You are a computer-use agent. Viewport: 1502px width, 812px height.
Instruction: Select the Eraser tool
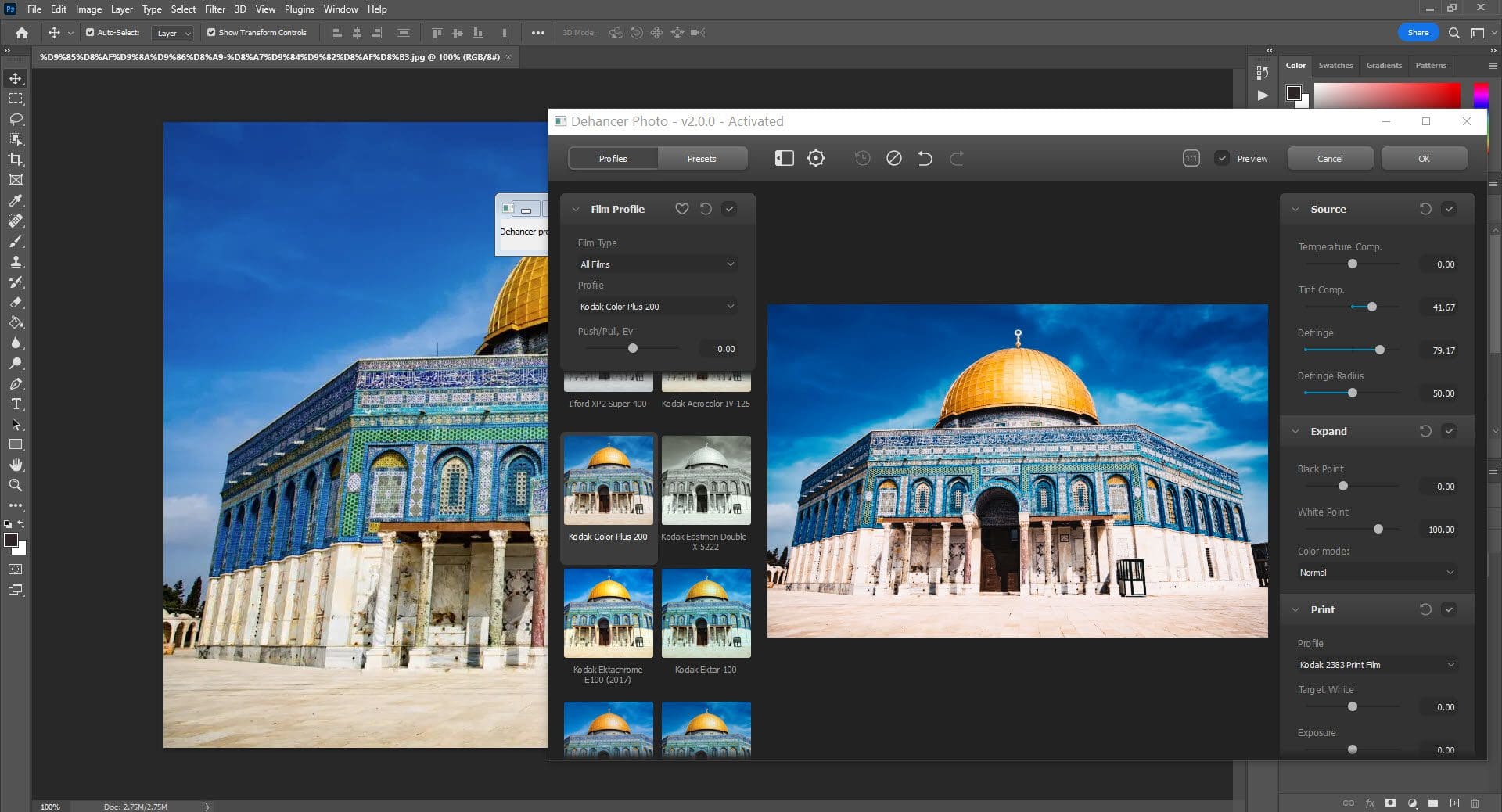[16, 302]
